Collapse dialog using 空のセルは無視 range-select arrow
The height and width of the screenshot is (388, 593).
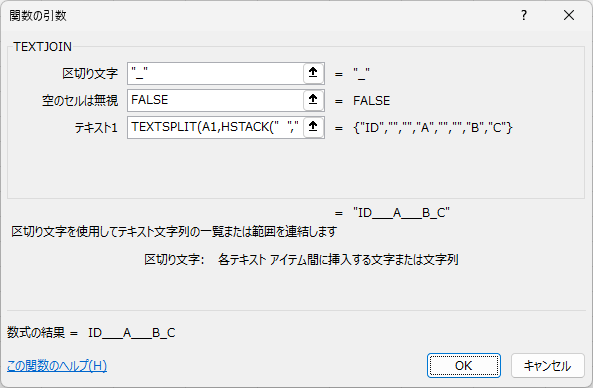click(313, 100)
